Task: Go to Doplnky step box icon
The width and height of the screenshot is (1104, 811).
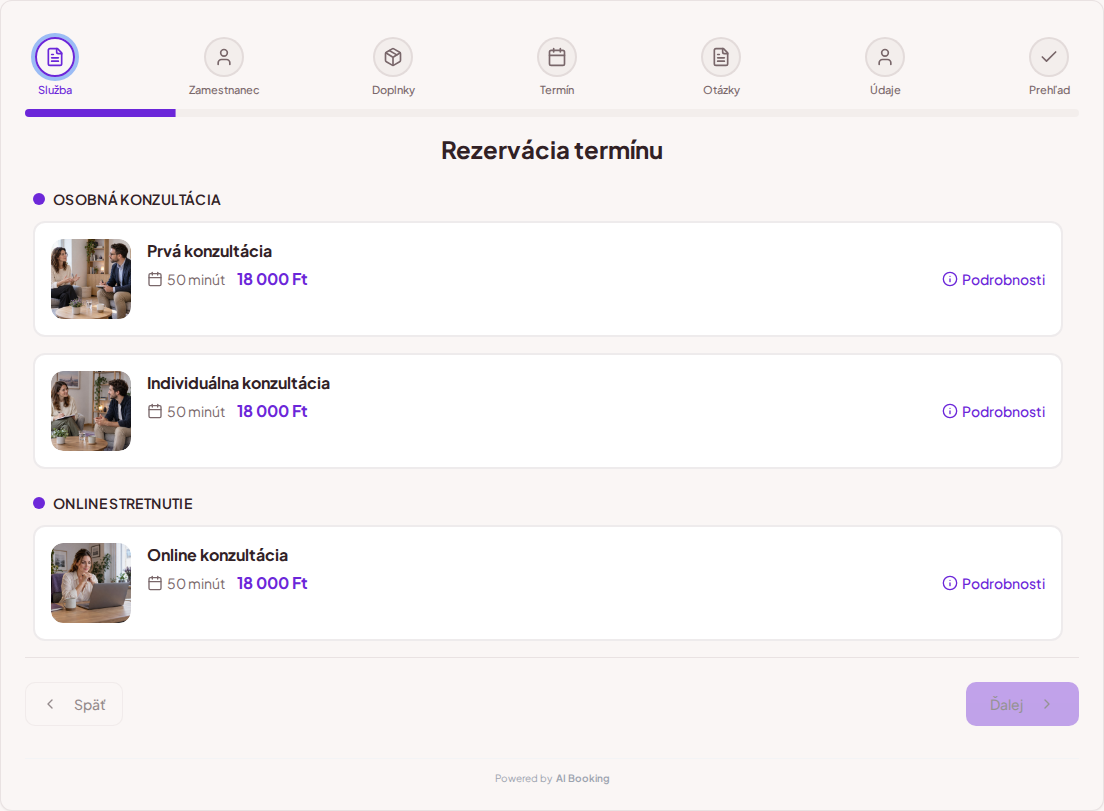Action: pos(393,57)
